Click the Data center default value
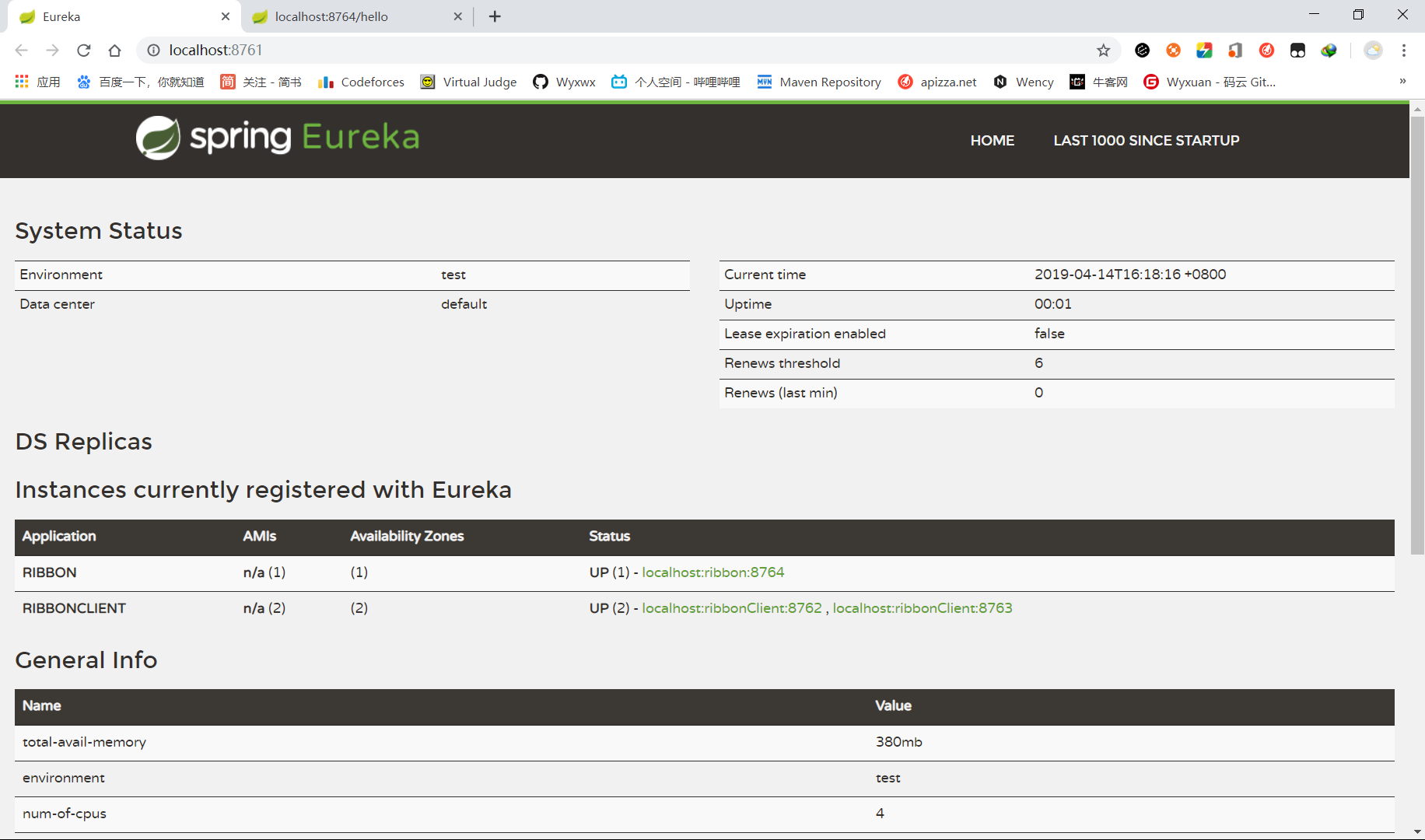Screen dimensions: 1425x840 coord(464,304)
